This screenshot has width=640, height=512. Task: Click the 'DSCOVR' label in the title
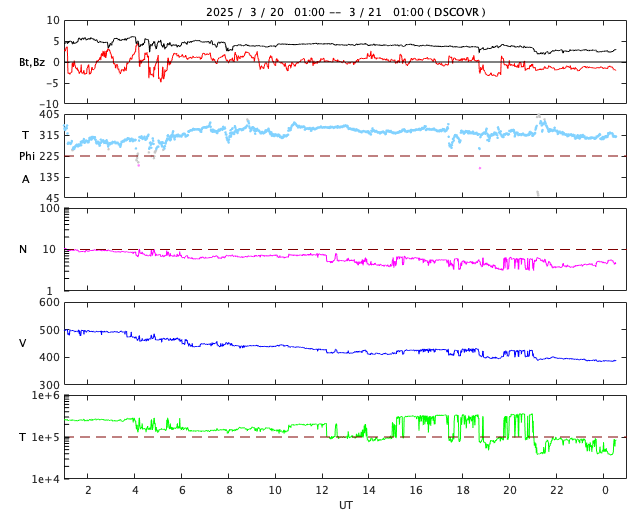tap(456, 12)
